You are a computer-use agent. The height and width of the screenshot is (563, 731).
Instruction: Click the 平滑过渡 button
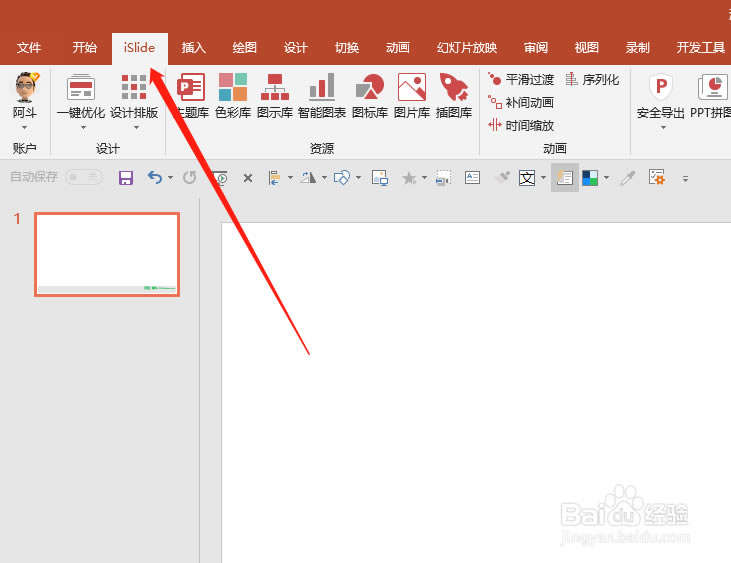coord(521,79)
